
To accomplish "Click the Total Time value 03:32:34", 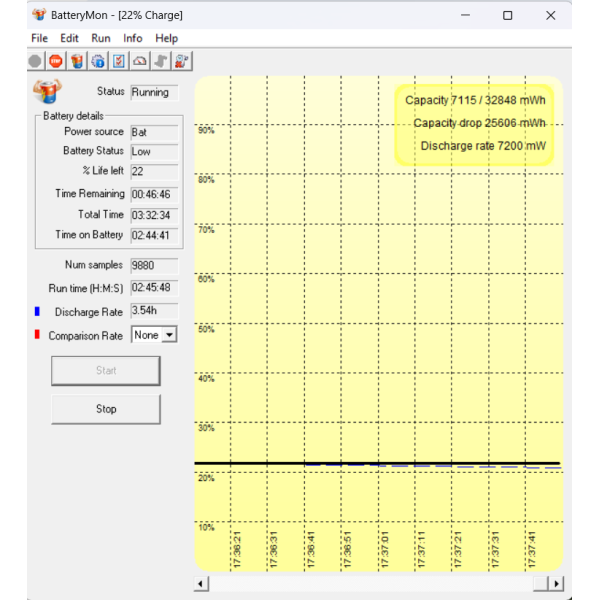I will 154,215.
